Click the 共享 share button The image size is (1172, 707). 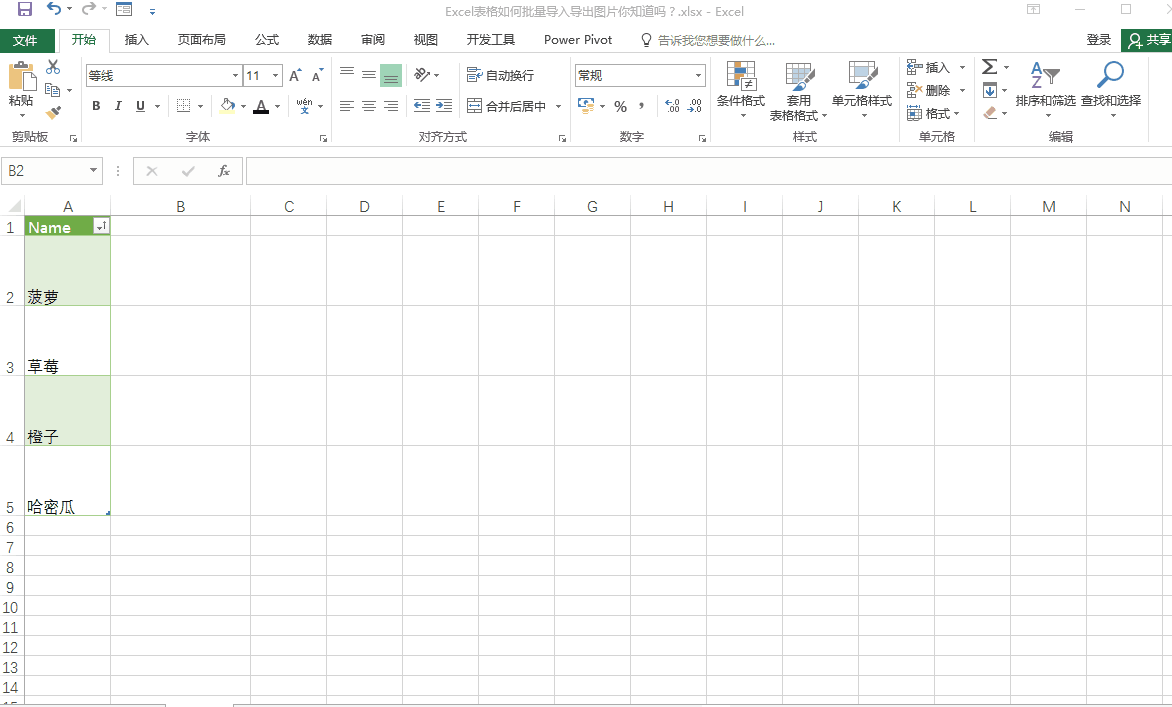pyautogui.click(x=1147, y=40)
